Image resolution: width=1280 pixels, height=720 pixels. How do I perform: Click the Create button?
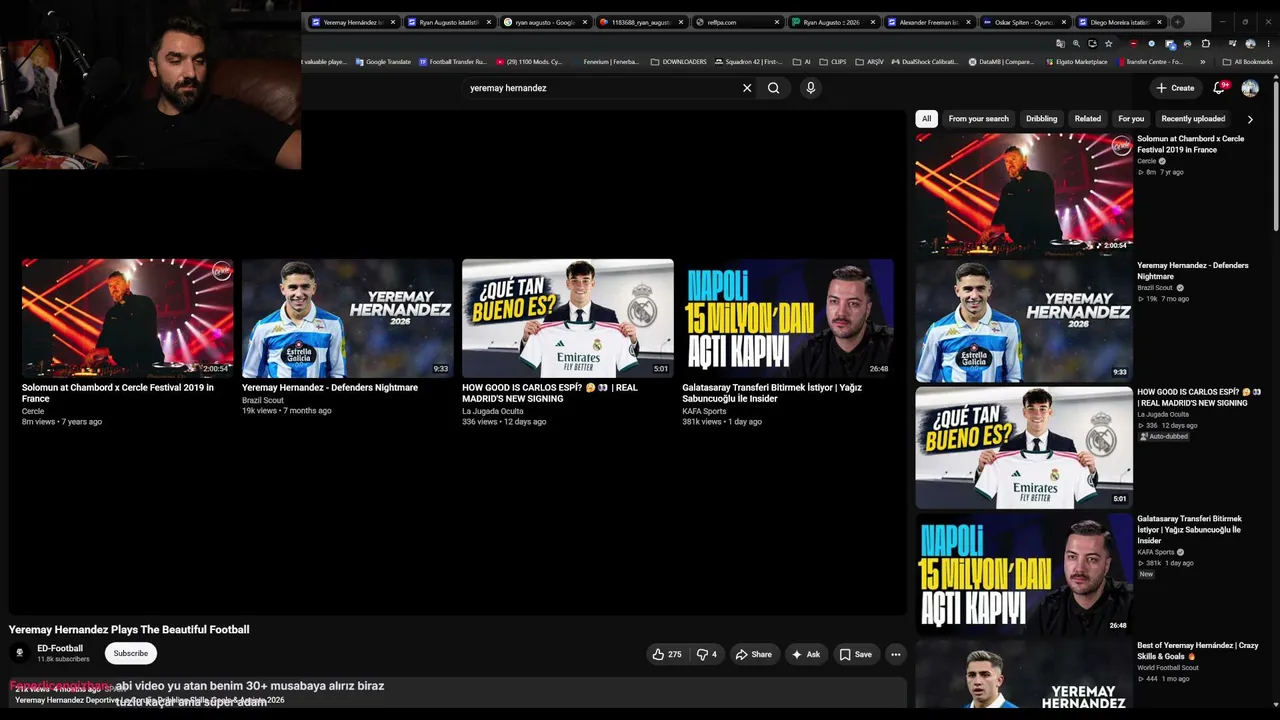coord(1175,88)
